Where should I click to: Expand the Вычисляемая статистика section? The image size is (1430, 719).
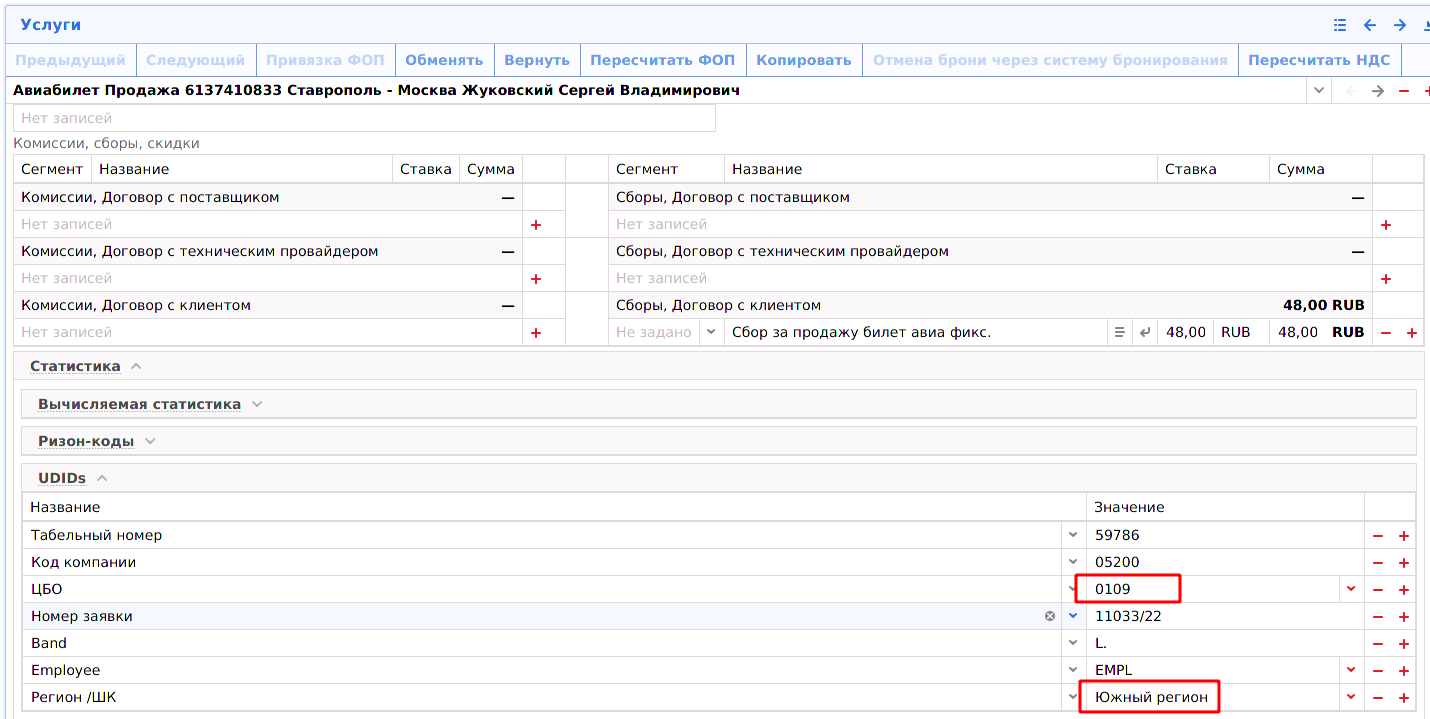coord(257,404)
